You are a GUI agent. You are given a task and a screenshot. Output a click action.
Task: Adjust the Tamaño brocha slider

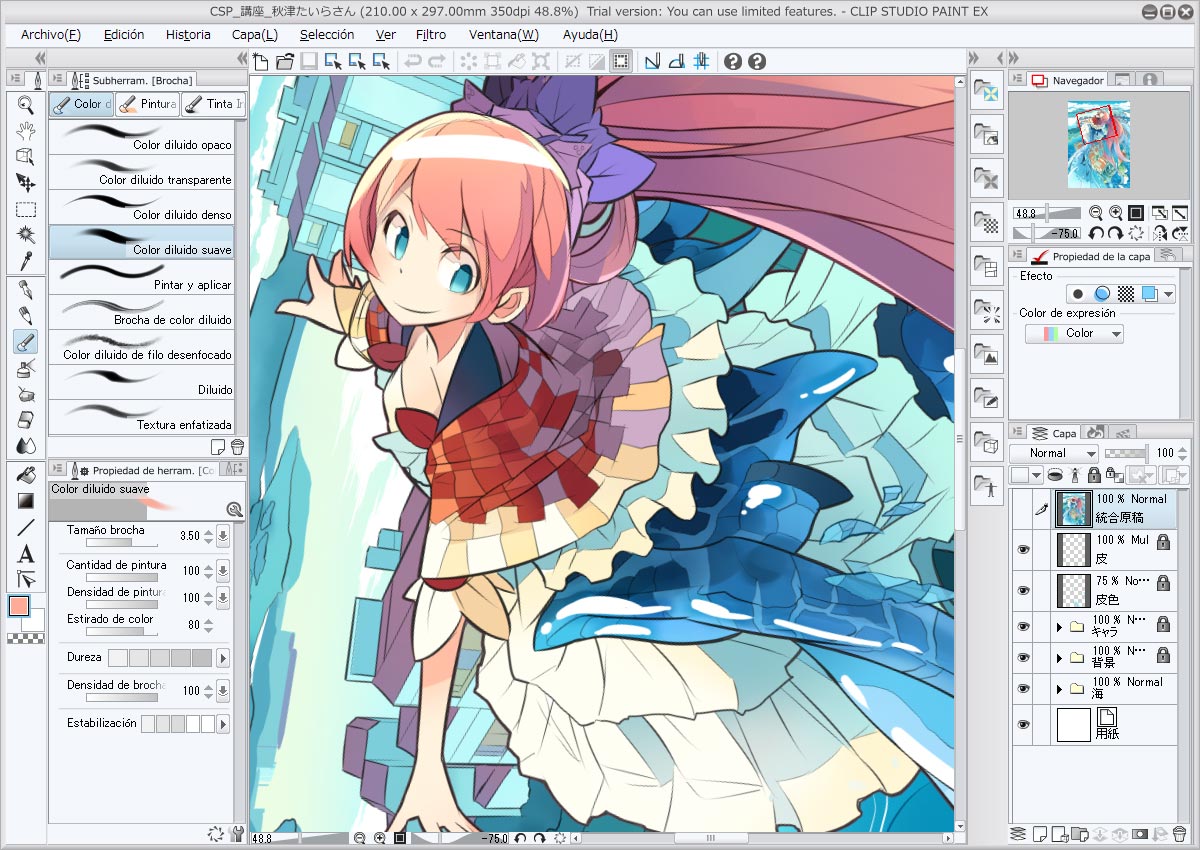pos(121,542)
